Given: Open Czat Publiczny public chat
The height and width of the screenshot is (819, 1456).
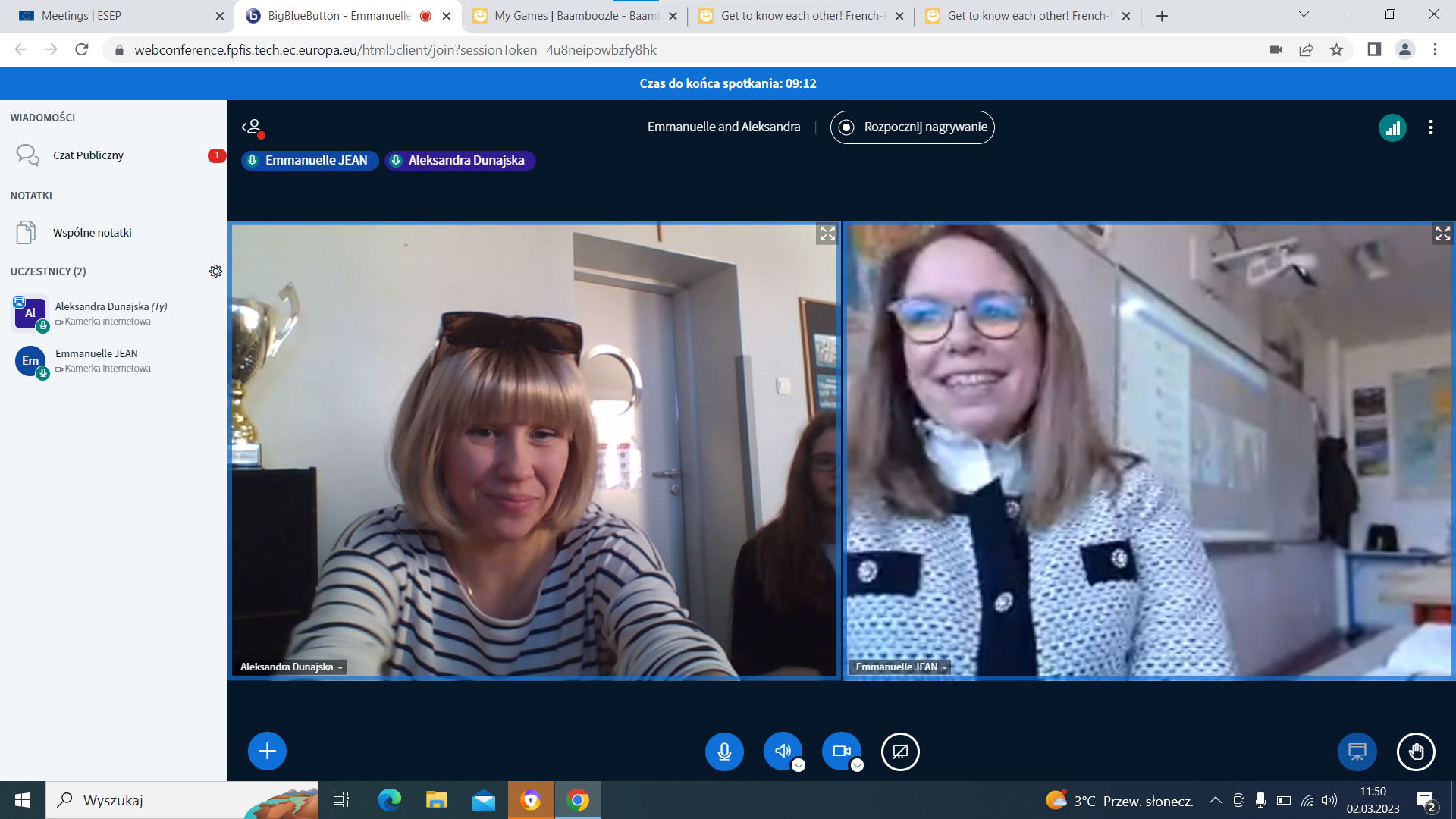Looking at the screenshot, I should point(114,155).
